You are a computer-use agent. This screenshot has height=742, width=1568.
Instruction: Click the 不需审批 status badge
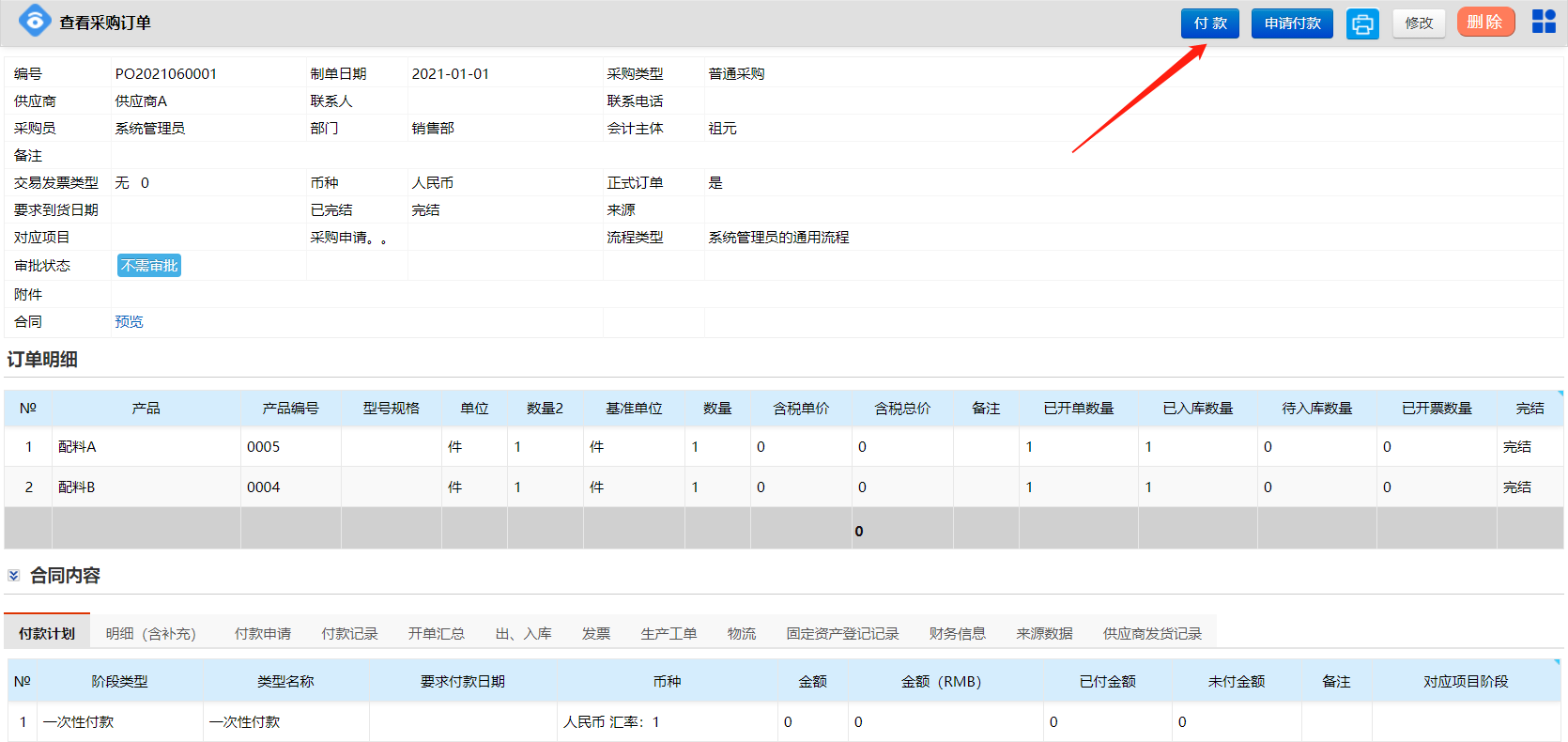tap(149, 266)
